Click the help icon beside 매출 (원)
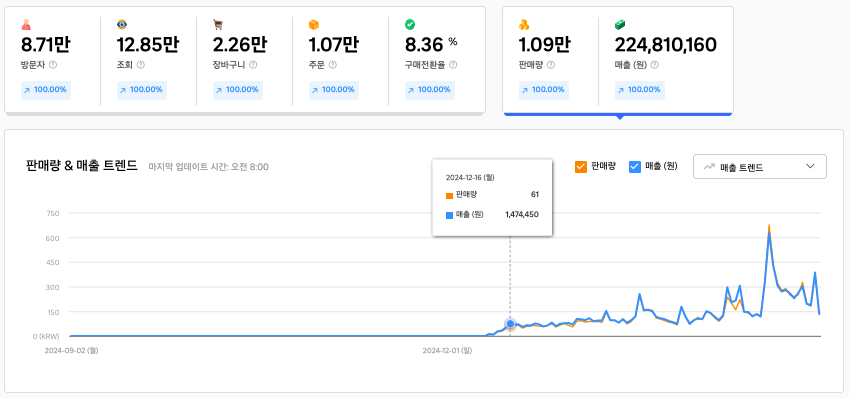Image resolution: width=849 pixels, height=398 pixels. click(x=655, y=65)
